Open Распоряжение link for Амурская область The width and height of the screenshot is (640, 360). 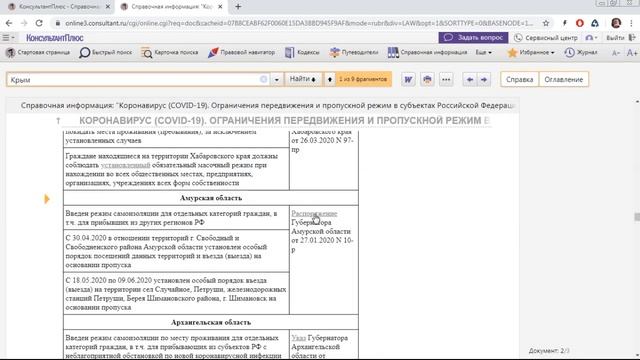click(x=314, y=213)
